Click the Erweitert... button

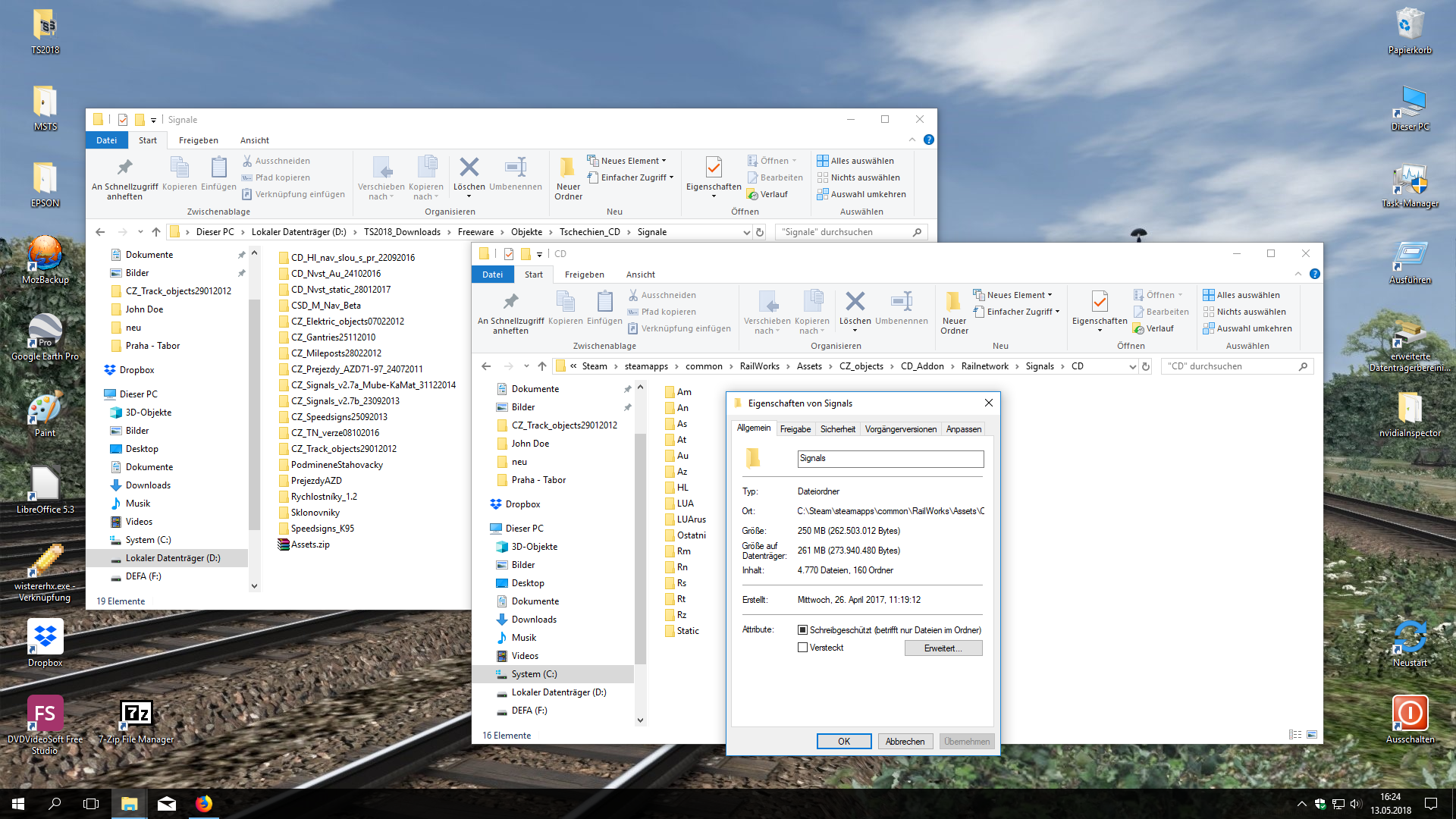click(943, 648)
